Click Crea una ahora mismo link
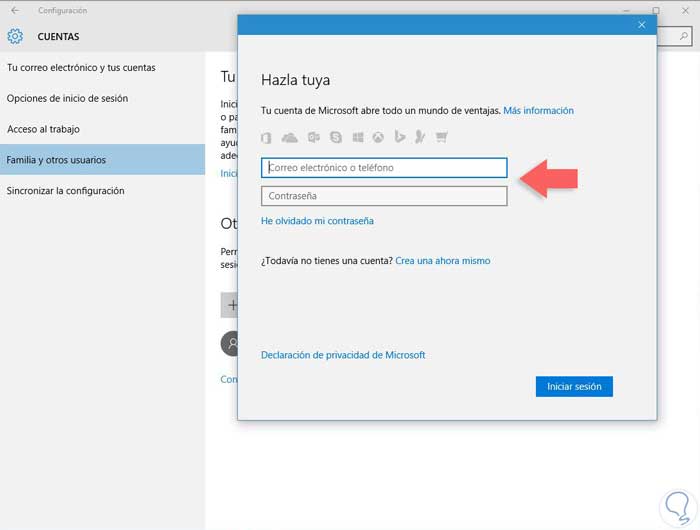This screenshot has width=700, height=530. click(x=442, y=261)
